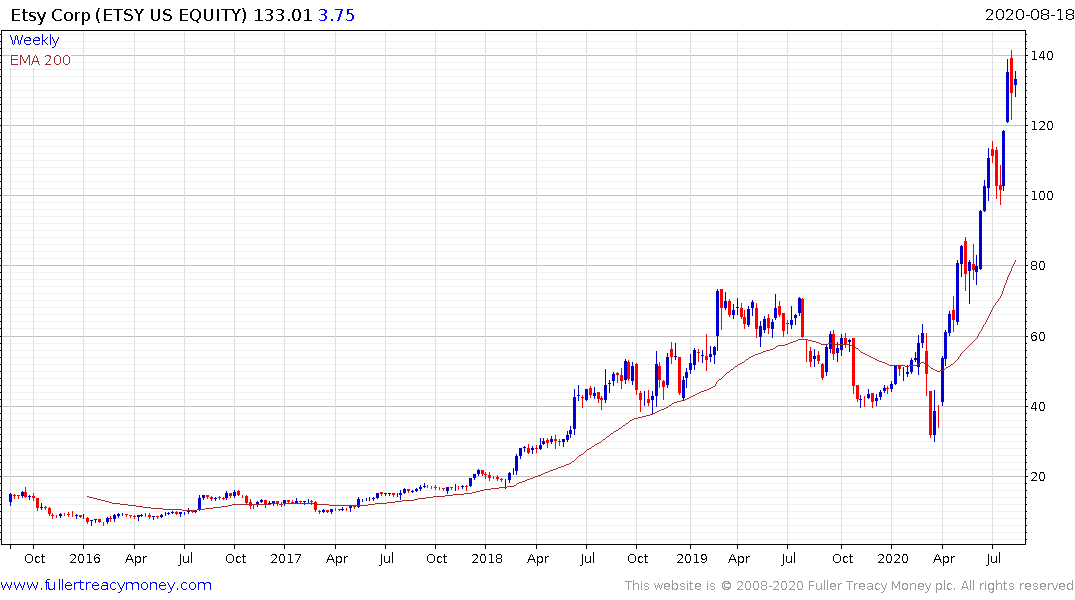The image size is (1075, 600).
Task: Click the 40 price axis label
Action: (1038, 406)
